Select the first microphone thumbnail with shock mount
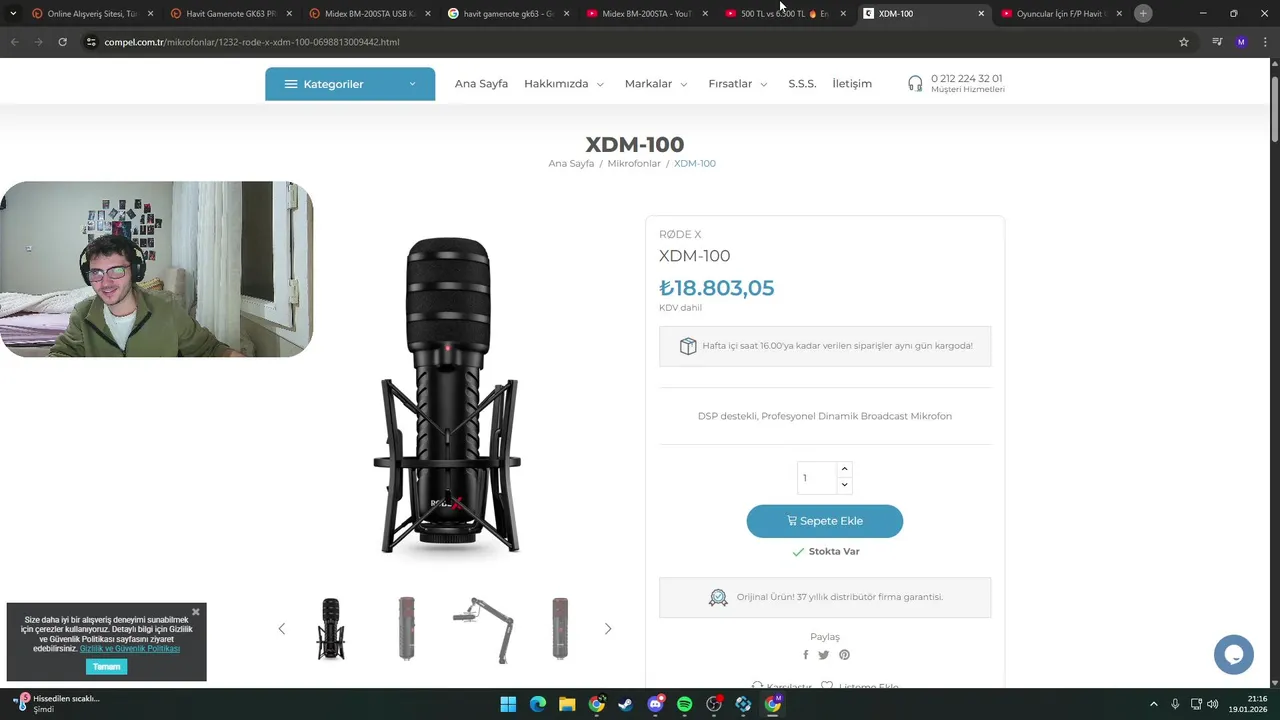This screenshot has height=720, width=1280. [330, 629]
